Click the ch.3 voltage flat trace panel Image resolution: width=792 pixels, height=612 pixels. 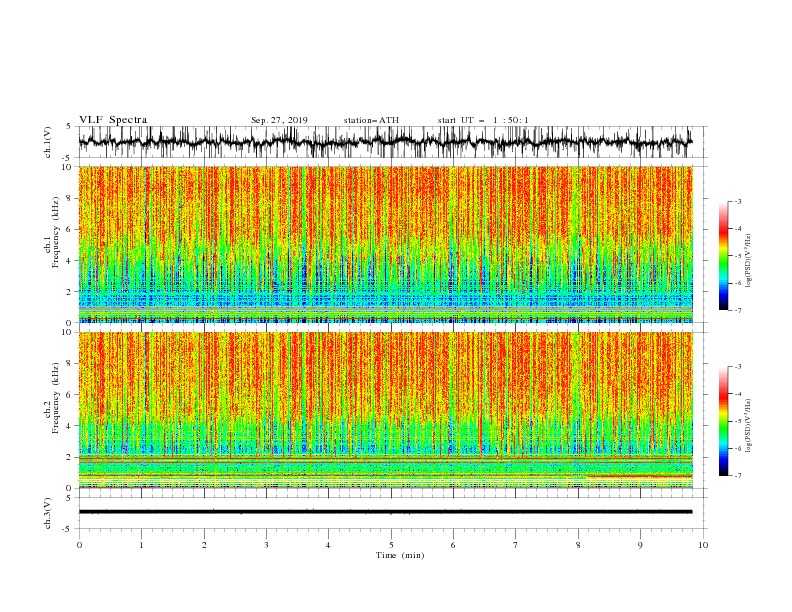(x=393, y=513)
